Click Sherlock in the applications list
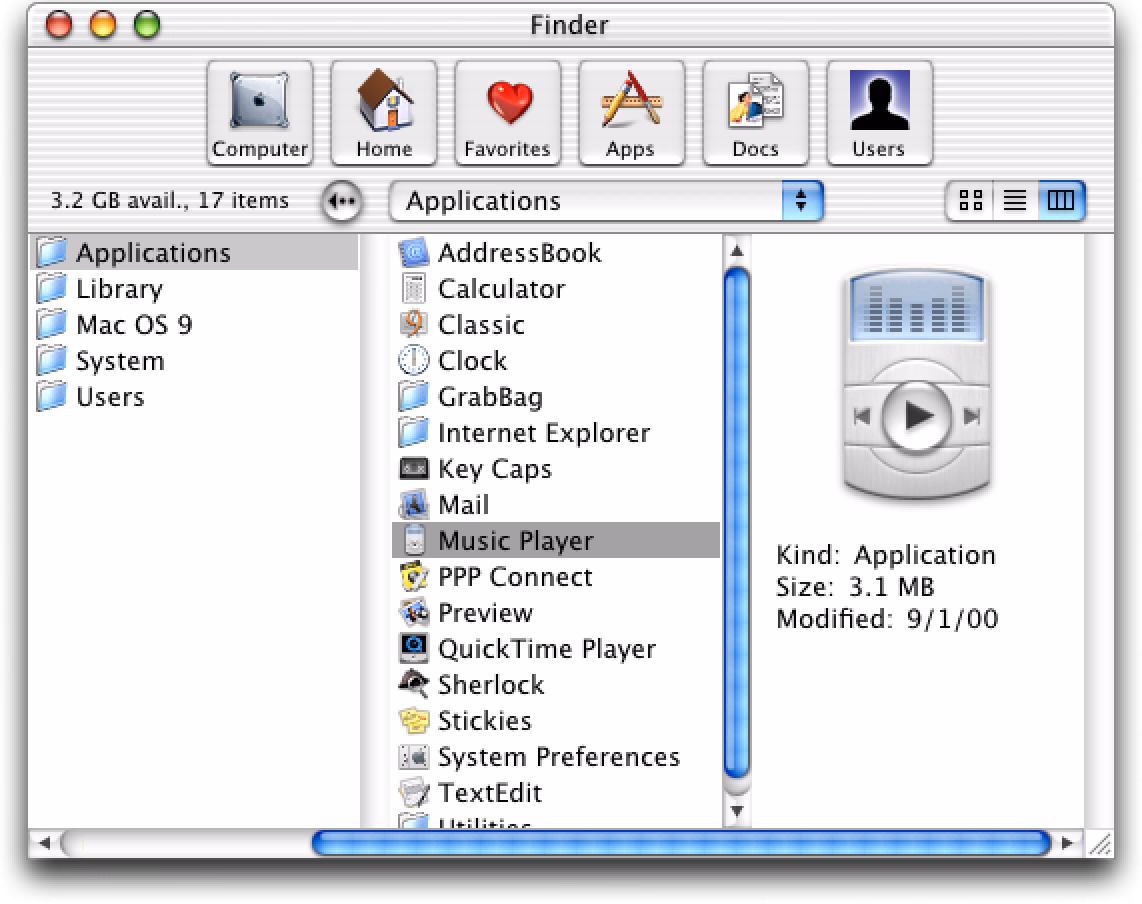This screenshot has height=904, width=1142. pos(490,685)
